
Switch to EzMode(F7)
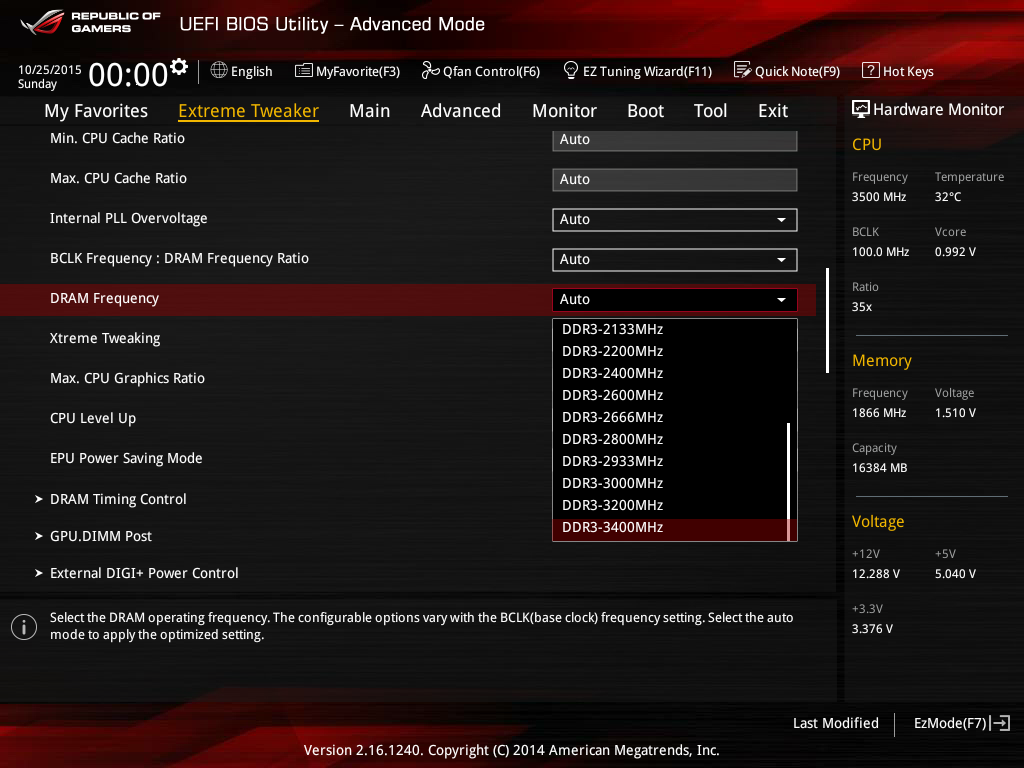coord(962,723)
